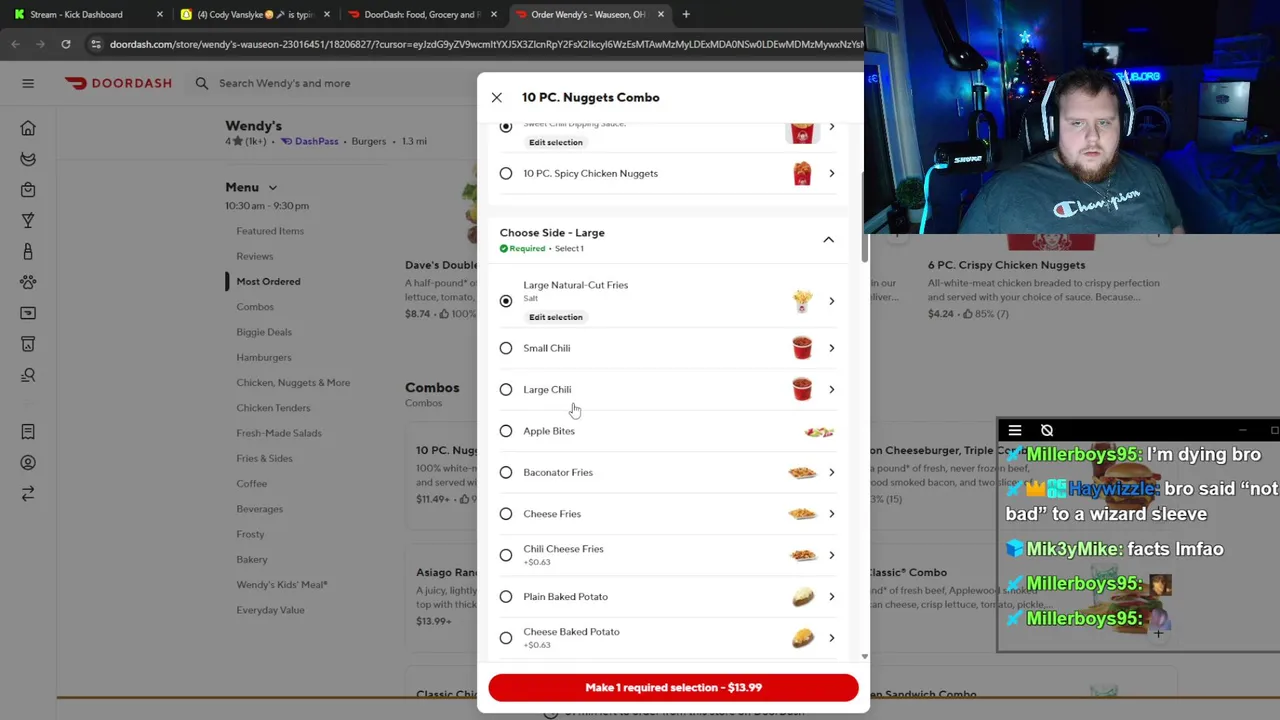
Task: Close the 10 PC. Nuggets Combo dialog
Action: pos(497,98)
